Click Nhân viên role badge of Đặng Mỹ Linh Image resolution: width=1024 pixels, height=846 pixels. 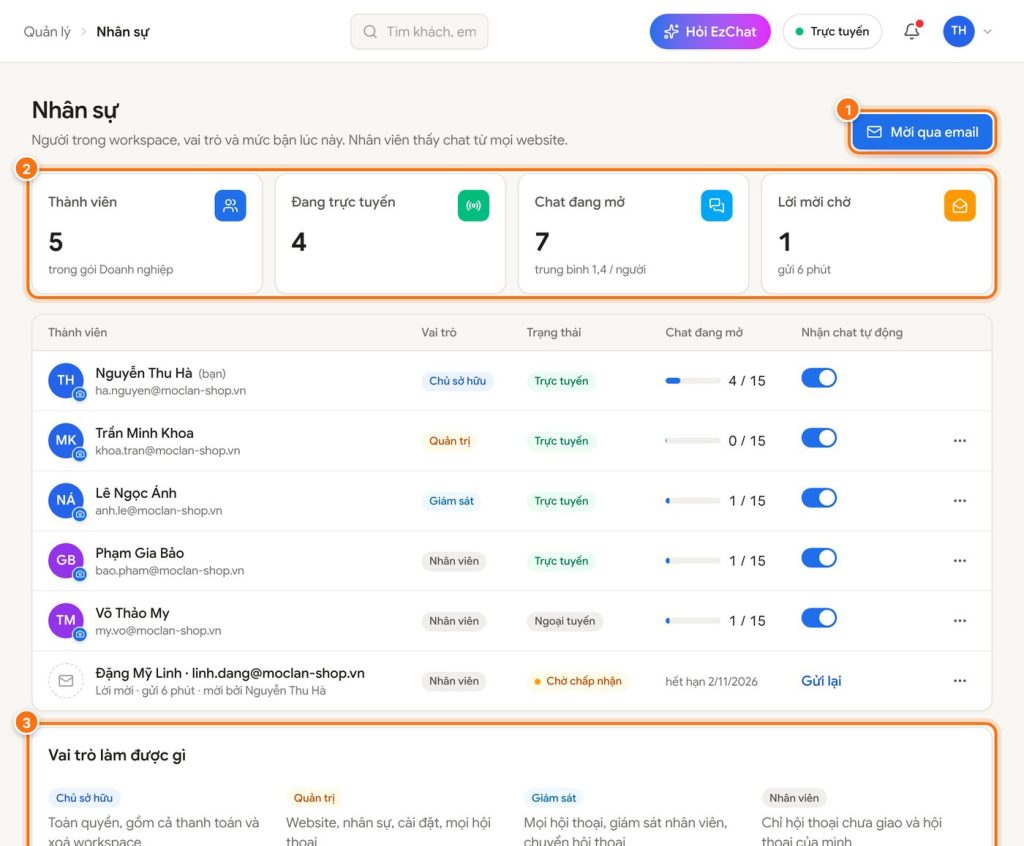[454, 681]
